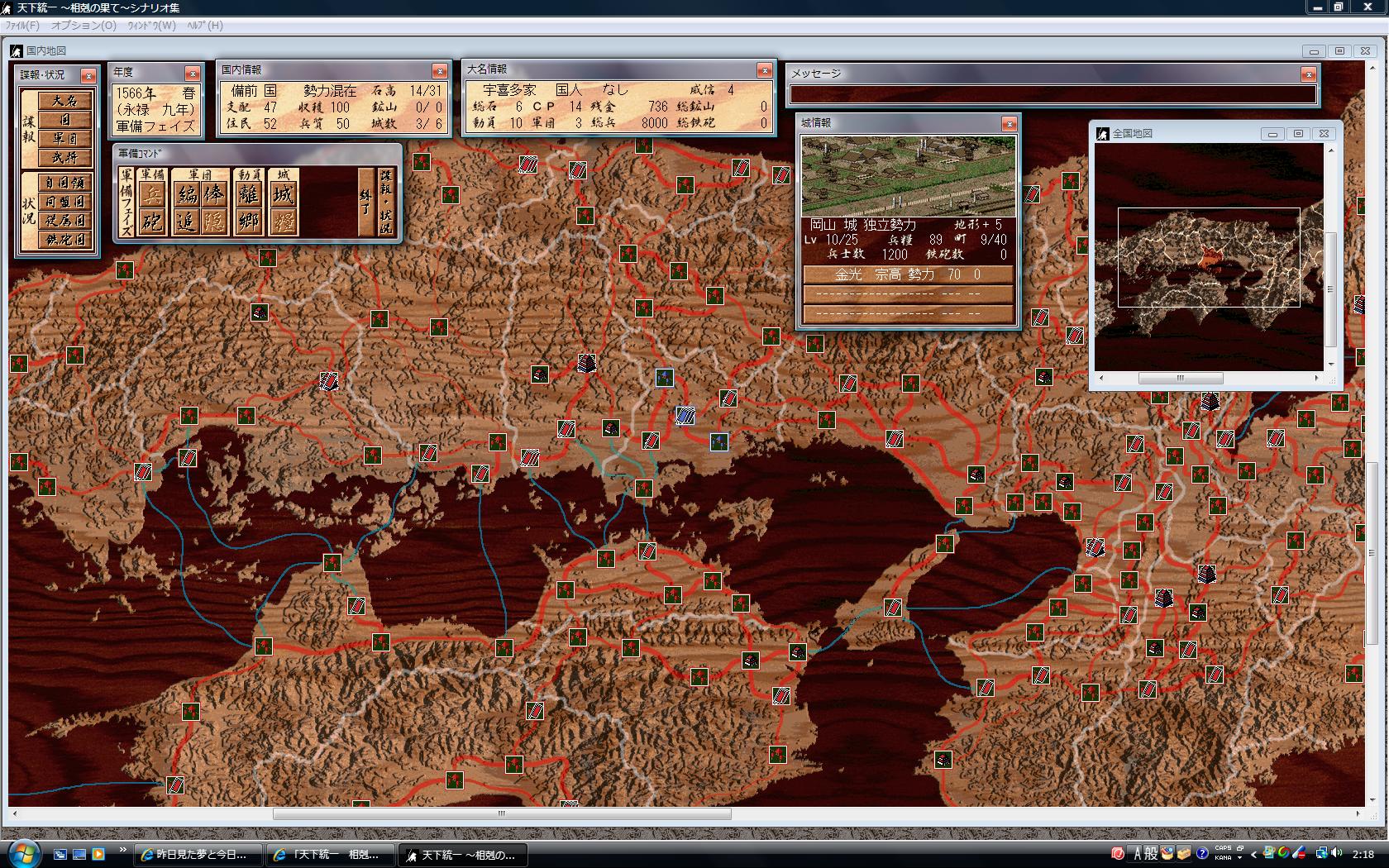Image resolution: width=1389 pixels, height=868 pixels.
Task: Click the 国 intelligence button
Action: point(64,120)
